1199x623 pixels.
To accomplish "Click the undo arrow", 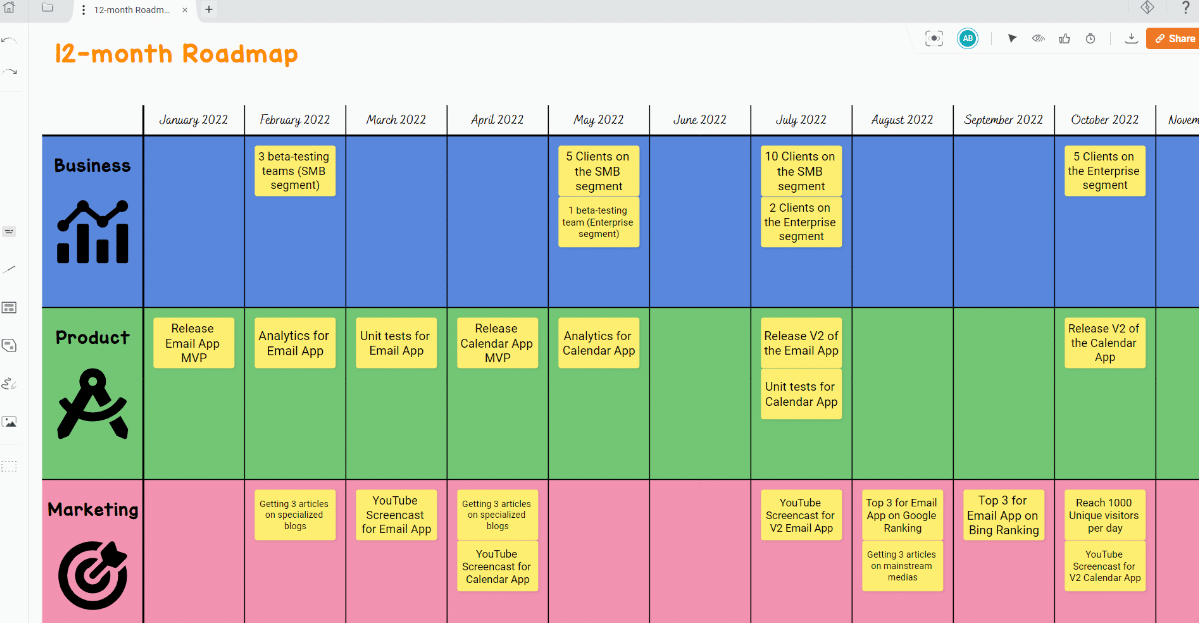I will tap(9, 40).
